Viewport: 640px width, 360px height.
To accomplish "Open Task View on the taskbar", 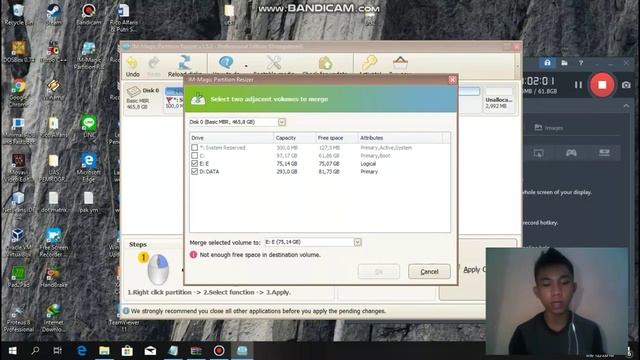I will pyautogui.click(x=58, y=351).
